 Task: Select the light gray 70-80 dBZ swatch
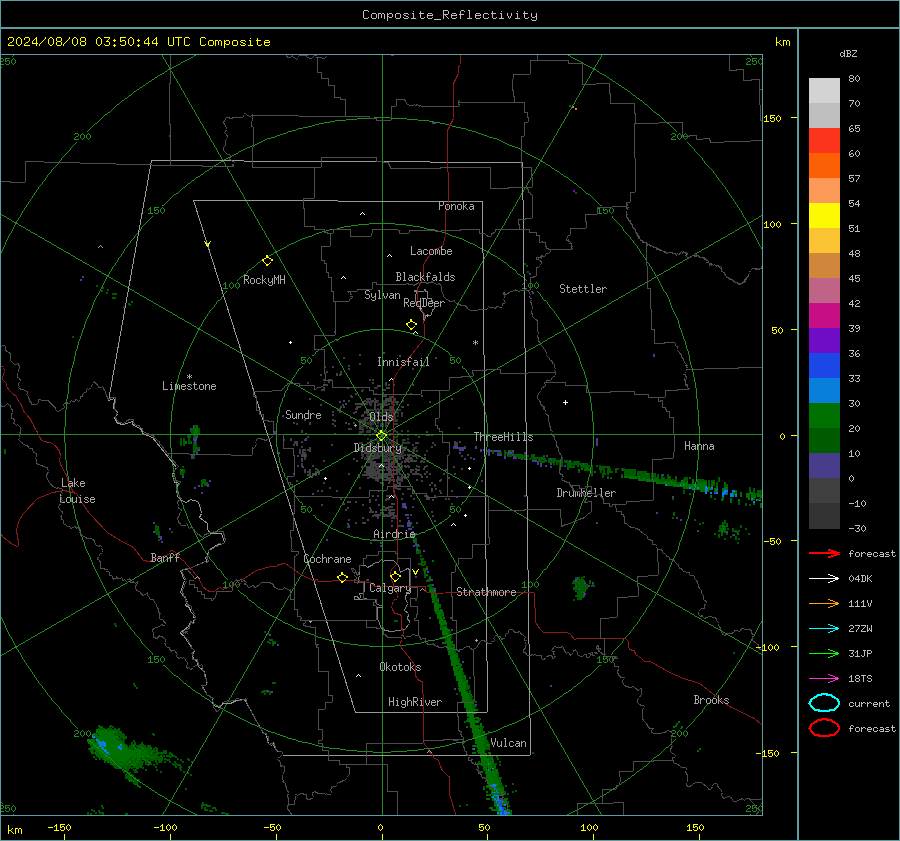[824, 91]
